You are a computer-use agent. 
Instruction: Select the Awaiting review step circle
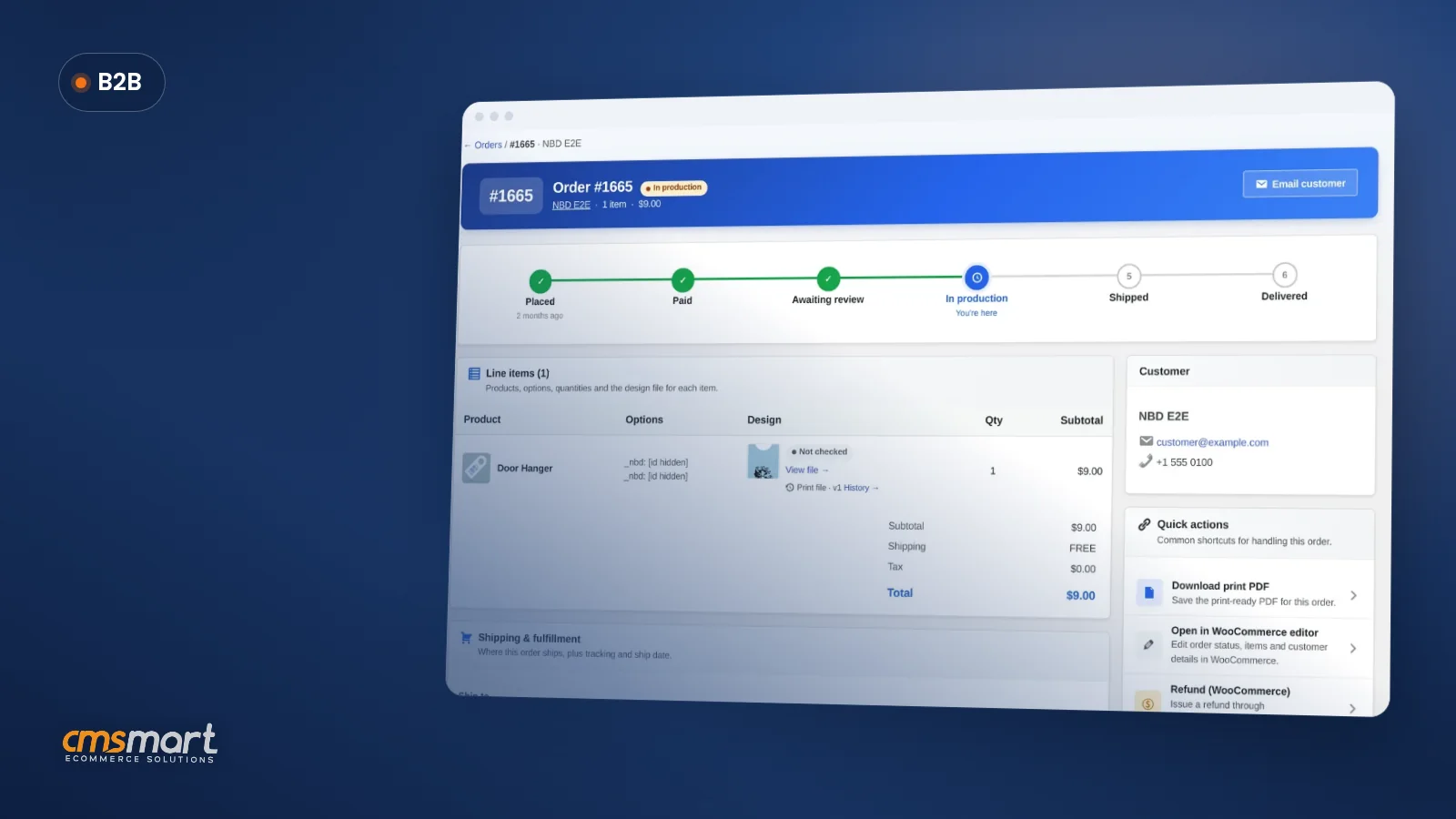828,278
